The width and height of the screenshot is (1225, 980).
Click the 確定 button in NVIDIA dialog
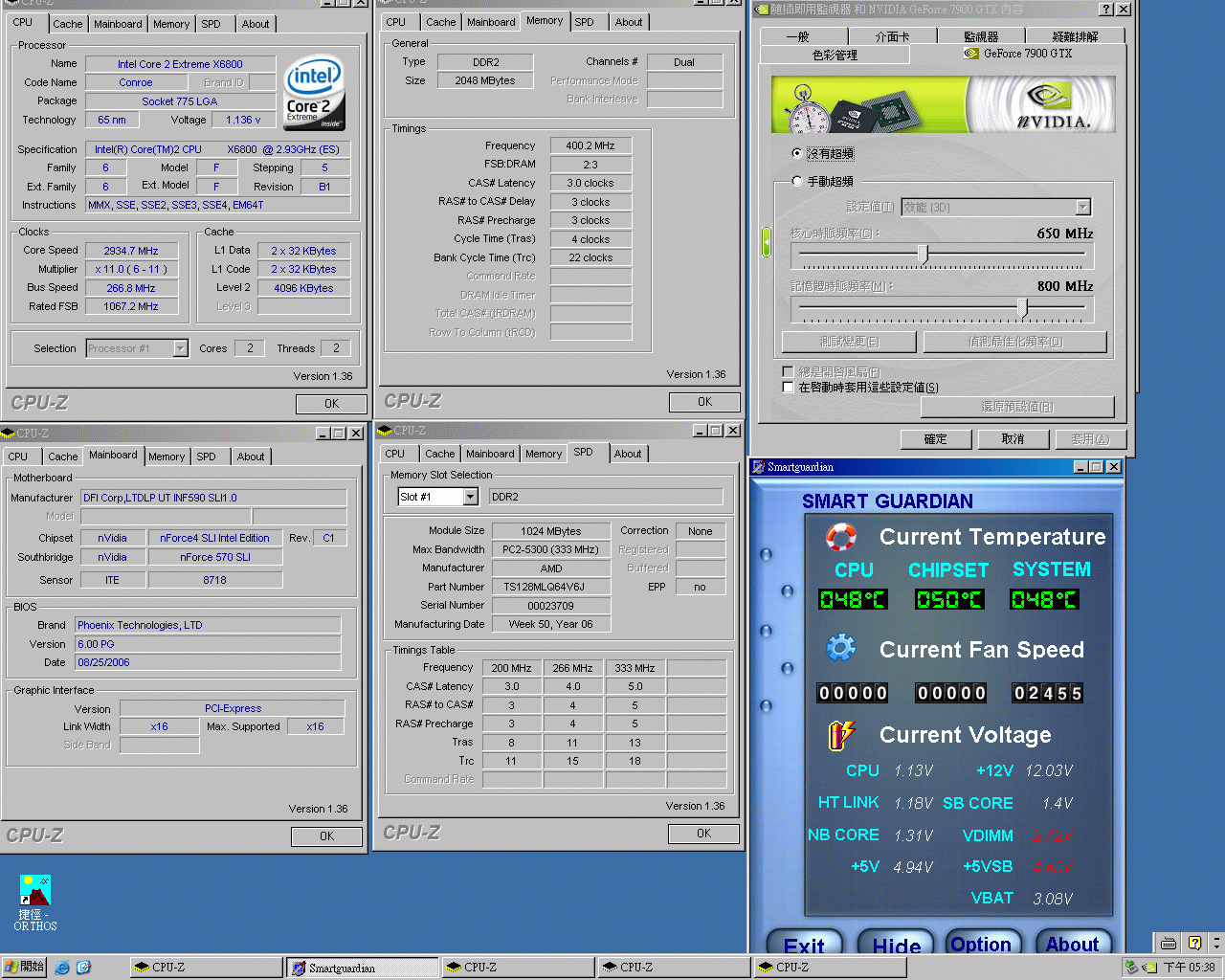[x=936, y=439]
